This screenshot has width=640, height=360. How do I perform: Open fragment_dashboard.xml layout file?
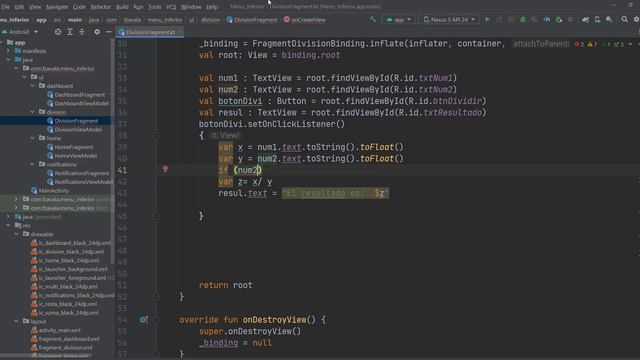click(x=69, y=339)
